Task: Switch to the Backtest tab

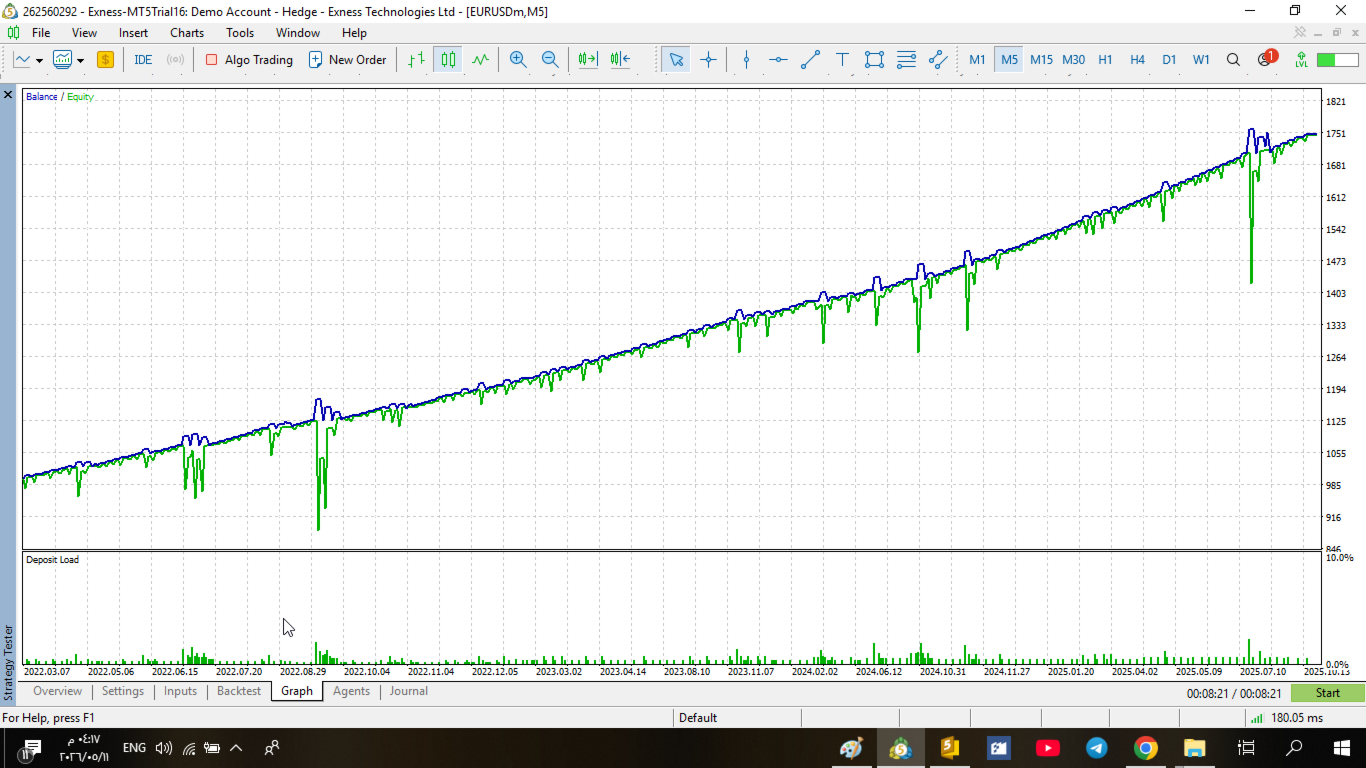Action: [x=238, y=691]
